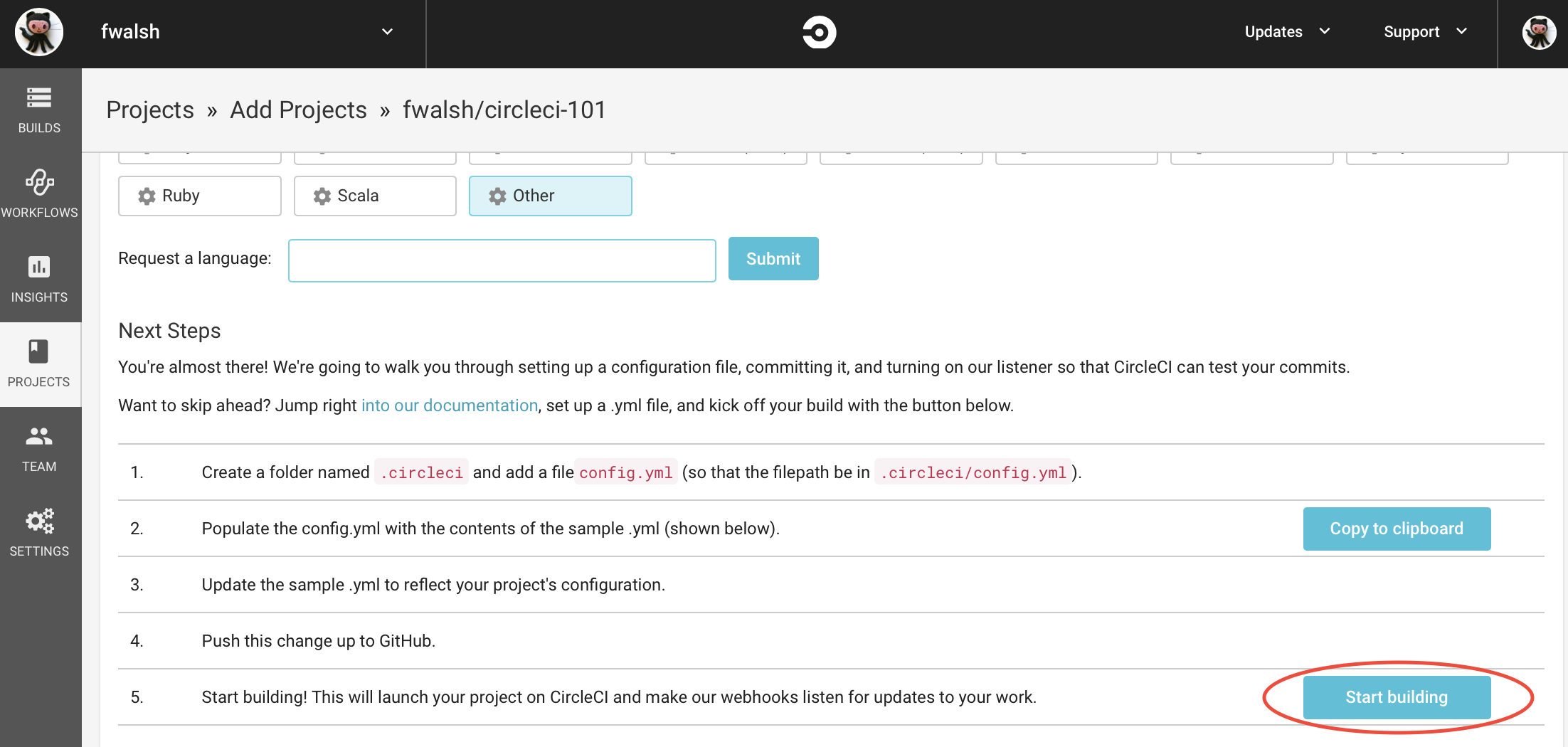1568x747 pixels.
Task: Click step 4 'Push this change up to GitHub.'
Action: (x=319, y=641)
